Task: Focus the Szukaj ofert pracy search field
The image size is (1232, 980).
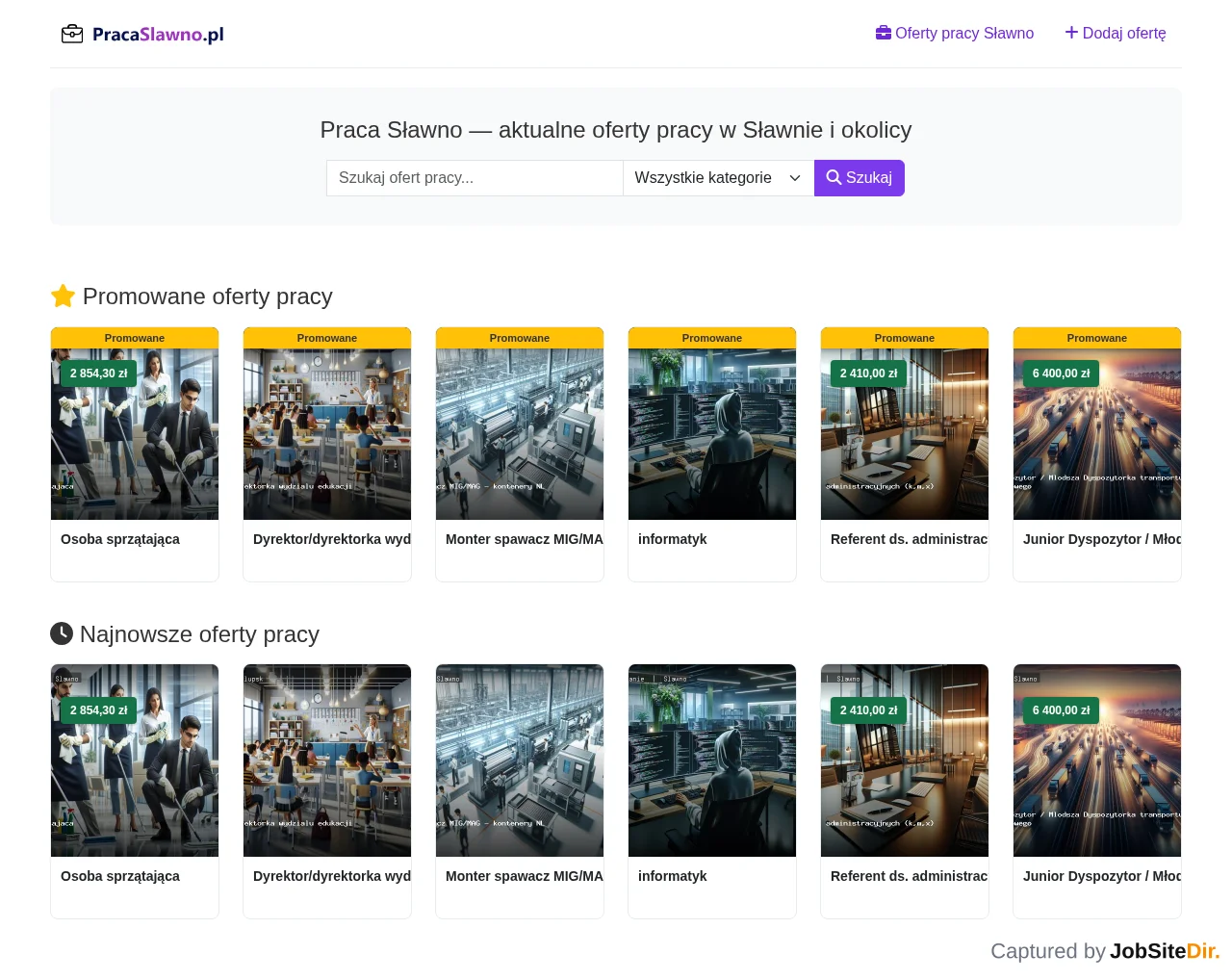Action: [x=475, y=178]
